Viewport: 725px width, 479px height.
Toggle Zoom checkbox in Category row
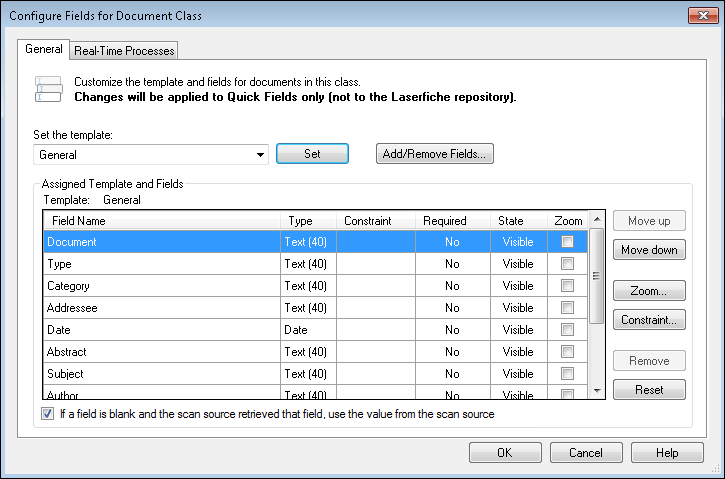click(x=567, y=286)
